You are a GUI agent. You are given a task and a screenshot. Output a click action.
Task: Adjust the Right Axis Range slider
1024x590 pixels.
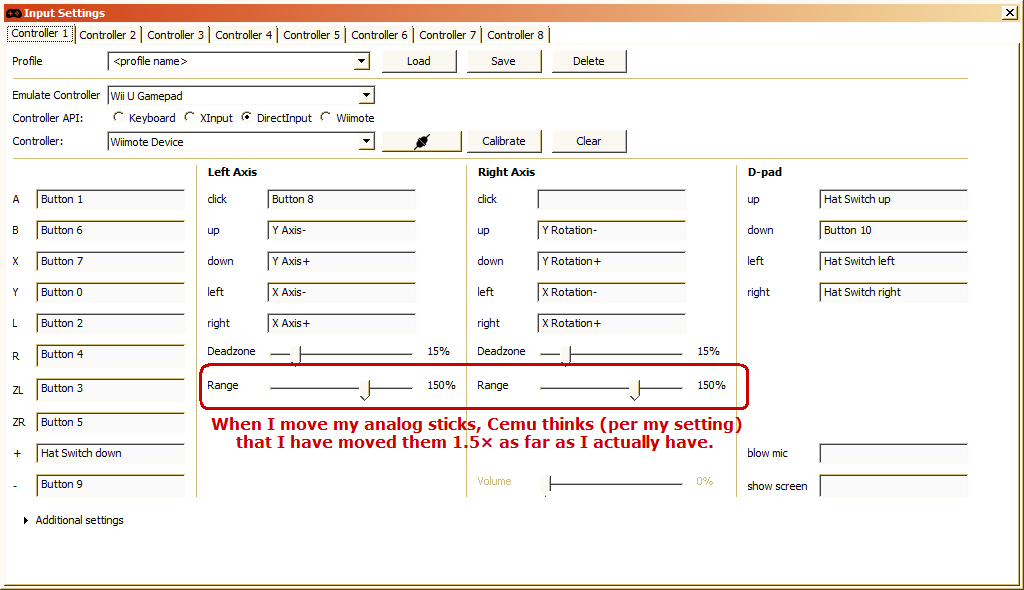[x=635, y=389]
